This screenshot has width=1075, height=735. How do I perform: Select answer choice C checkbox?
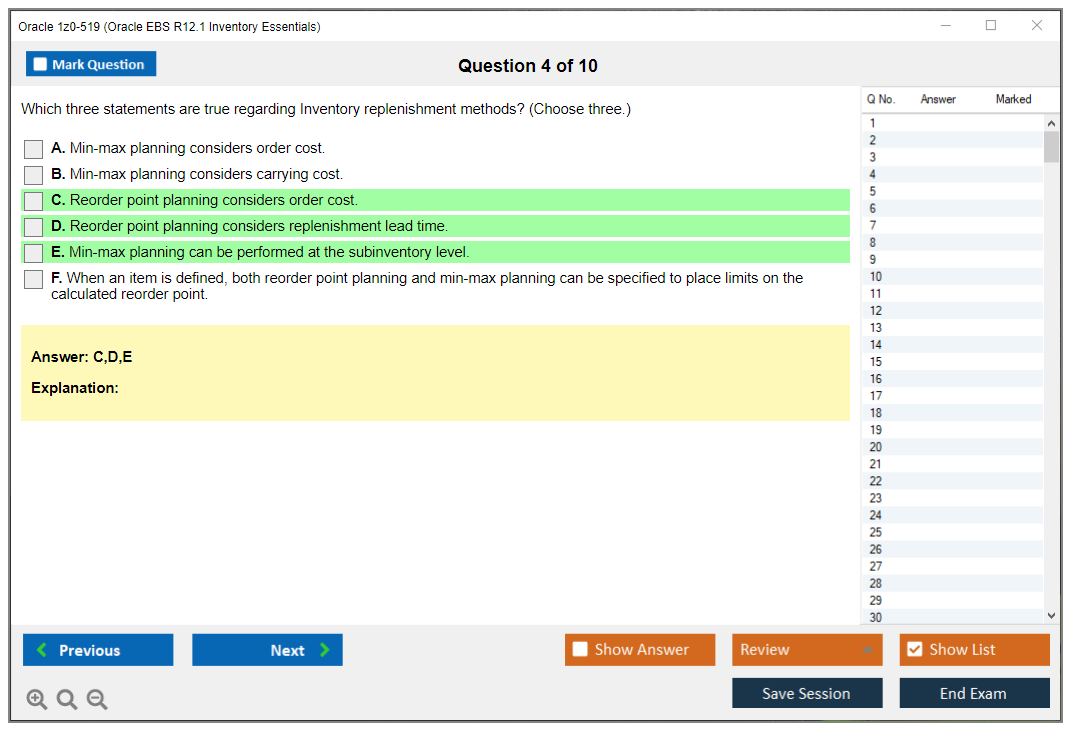coord(33,199)
